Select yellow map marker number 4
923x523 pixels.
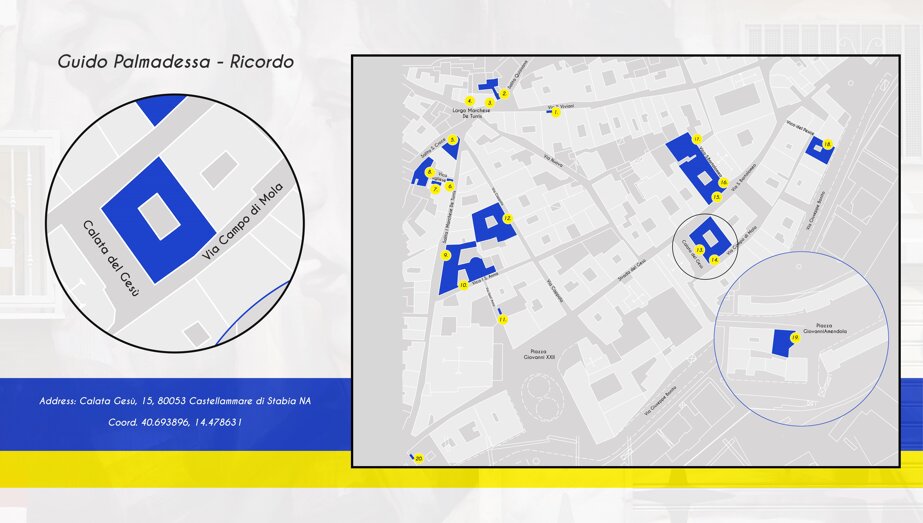coord(469,101)
